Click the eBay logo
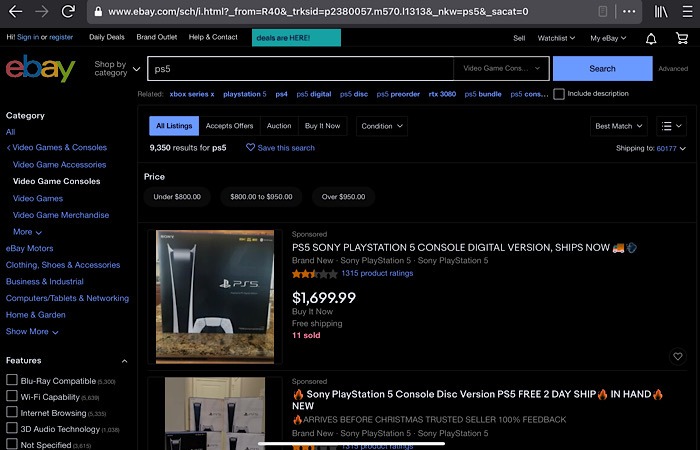Image resolution: width=700 pixels, height=450 pixels. (x=40, y=69)
